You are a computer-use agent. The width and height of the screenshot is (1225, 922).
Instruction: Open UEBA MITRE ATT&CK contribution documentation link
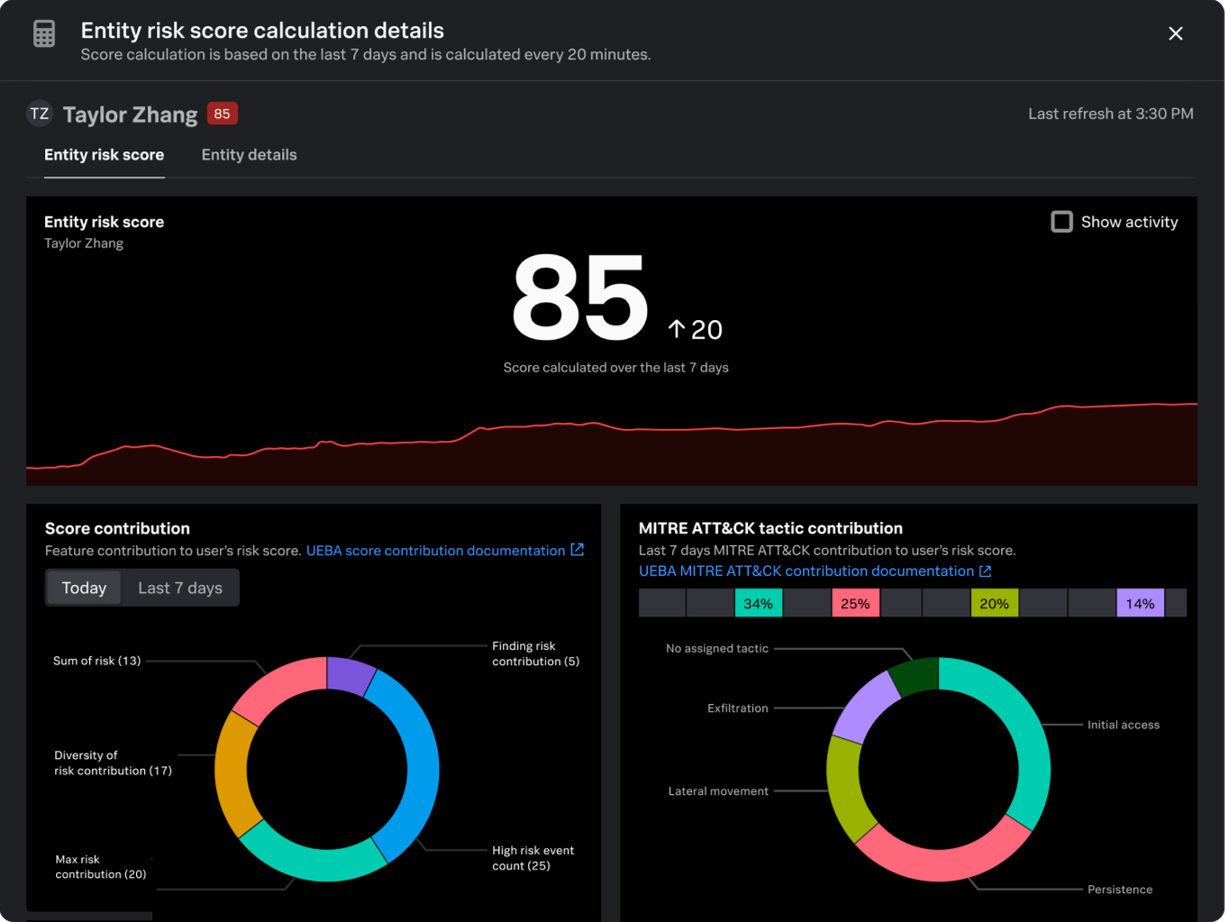click(806, 571)
